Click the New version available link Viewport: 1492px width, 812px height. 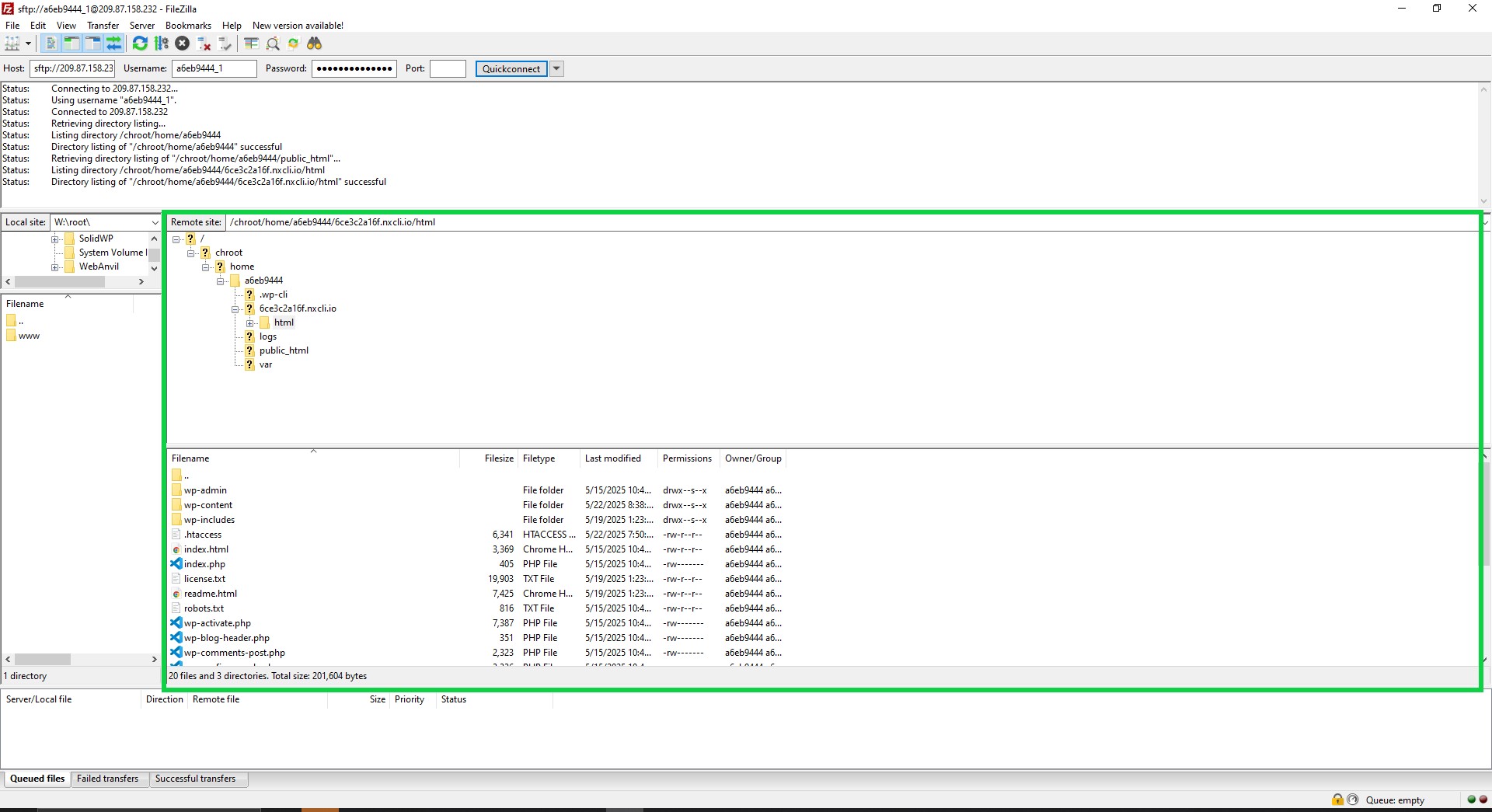(298, 26)
